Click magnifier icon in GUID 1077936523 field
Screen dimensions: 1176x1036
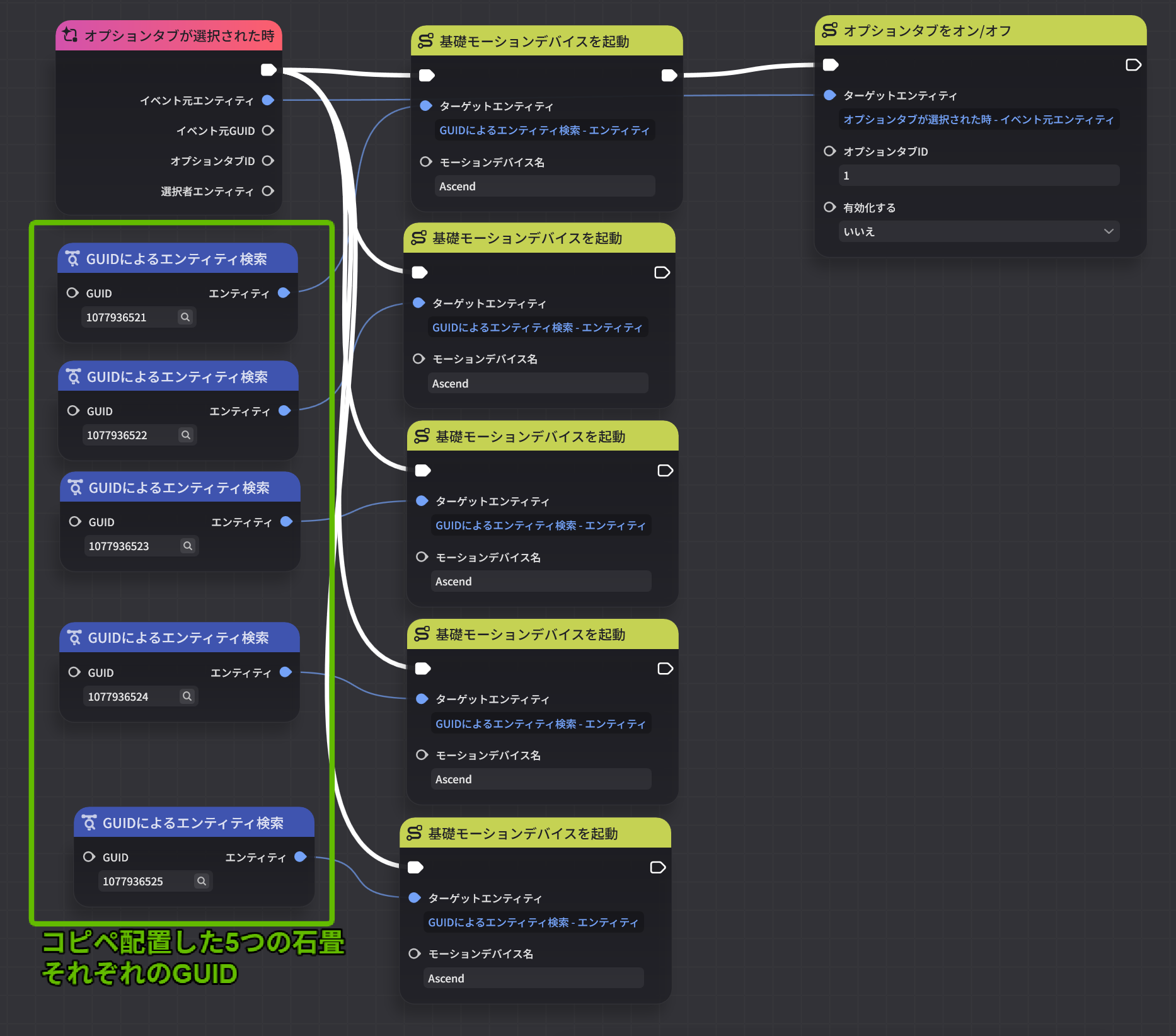click(x=187, y=546)
